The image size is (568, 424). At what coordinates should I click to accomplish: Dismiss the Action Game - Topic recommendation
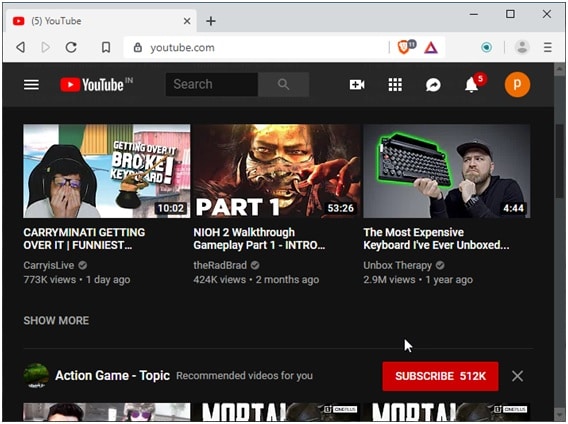pyautogui.click(x=517, y=376)
